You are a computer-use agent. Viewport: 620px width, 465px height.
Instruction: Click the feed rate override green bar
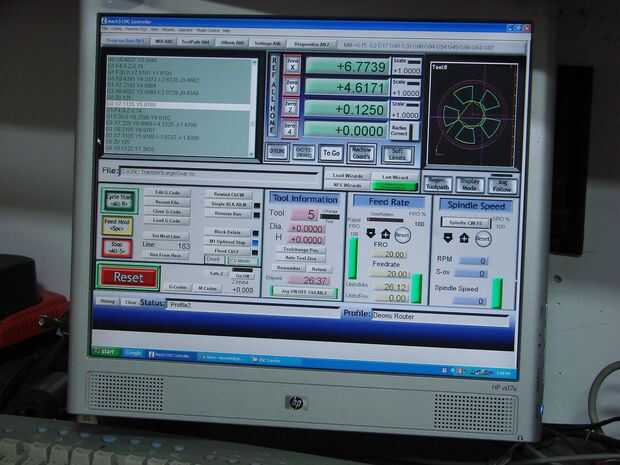point(352,257)
